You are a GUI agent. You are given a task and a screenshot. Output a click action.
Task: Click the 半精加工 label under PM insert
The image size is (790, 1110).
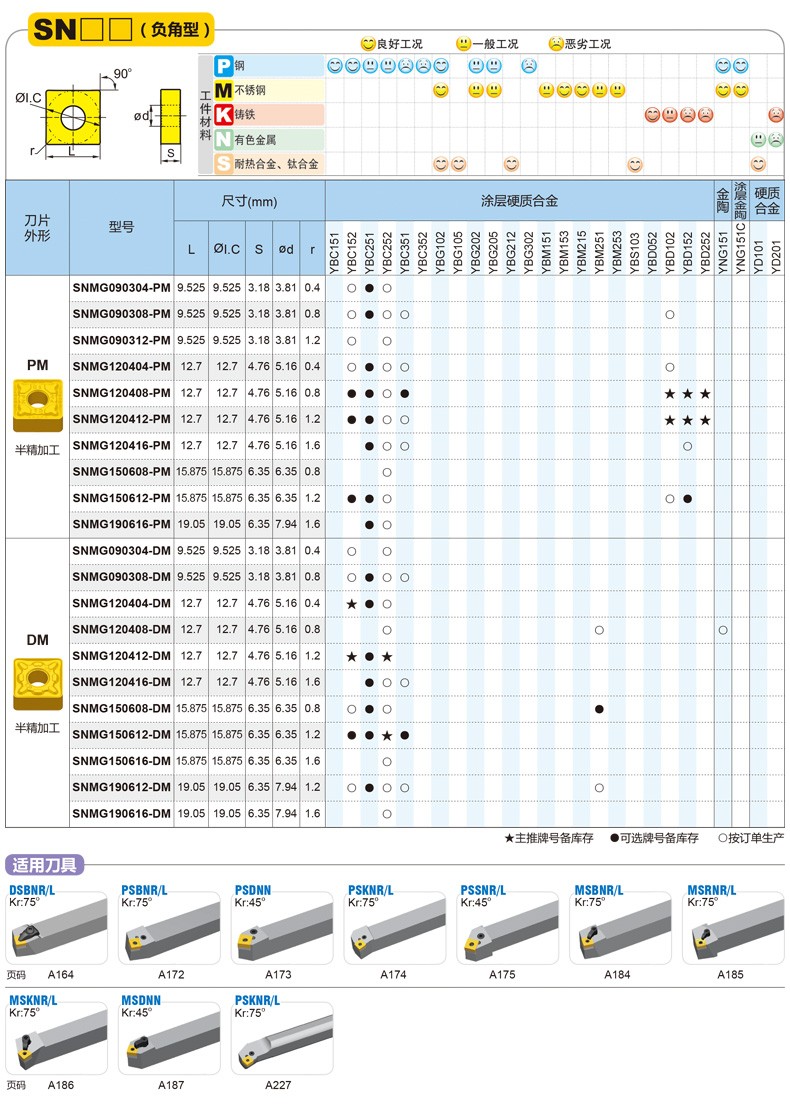pyautogui.click(x=38, y=450)
